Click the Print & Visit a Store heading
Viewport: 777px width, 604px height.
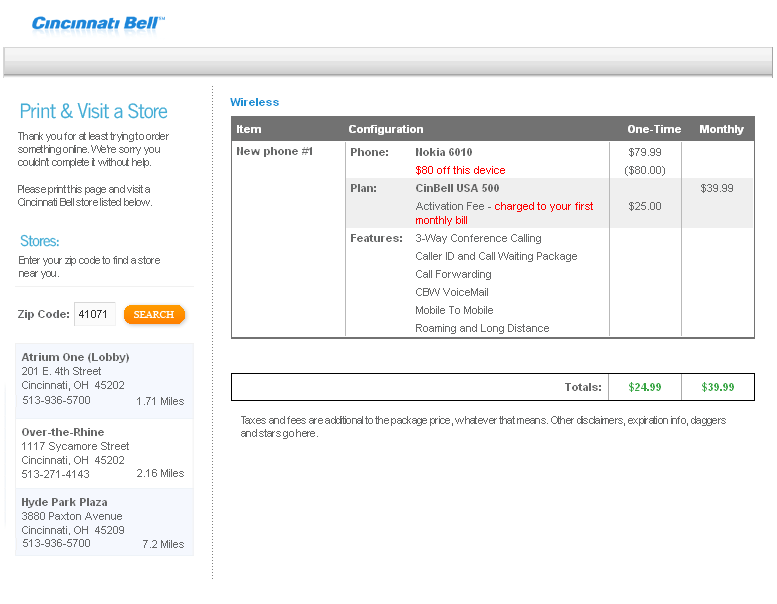click(94, 111)
